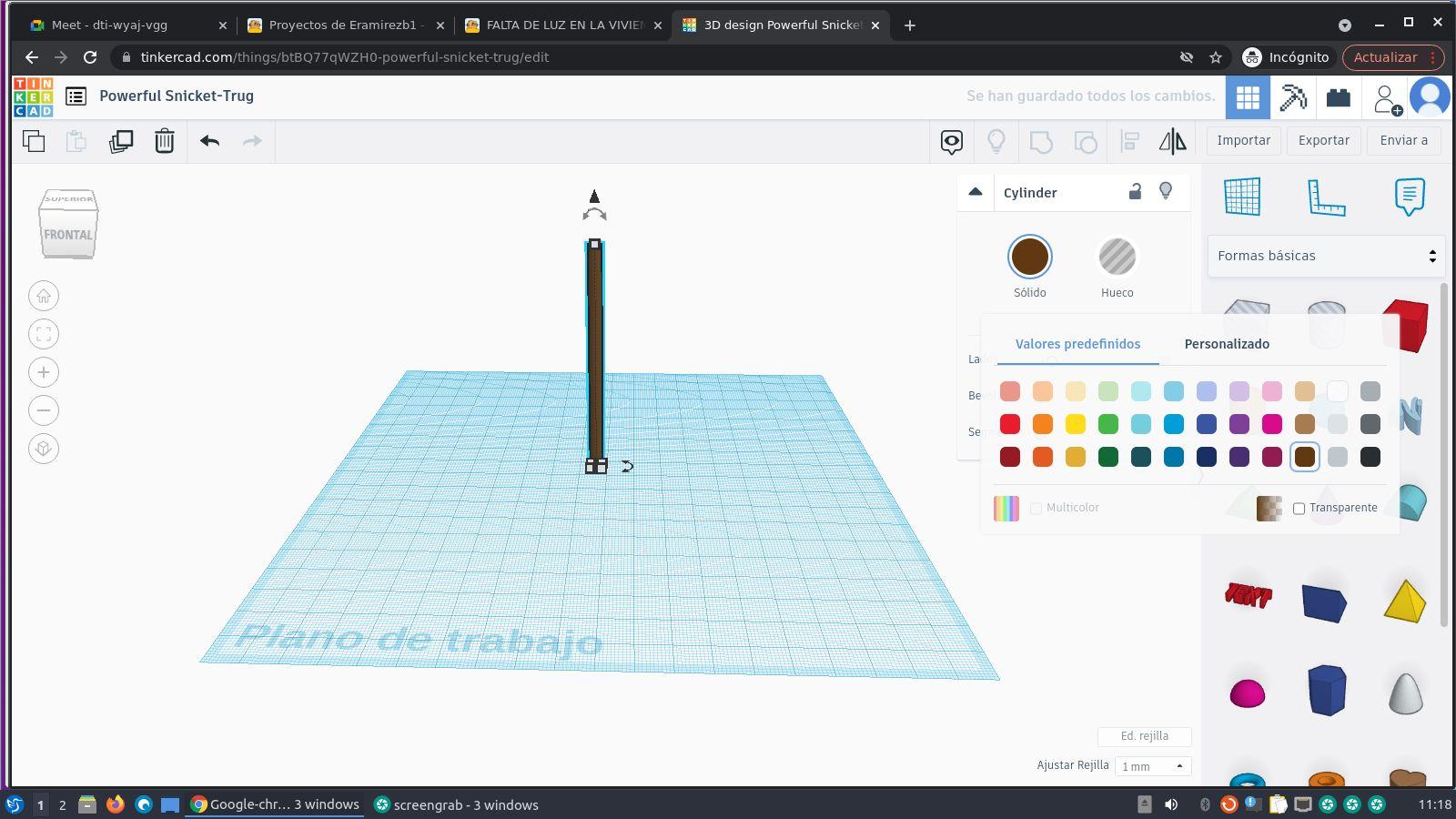Fit all shapes in view
Viewport: 1456px width, 819px height.
click(x=44, y=334)
